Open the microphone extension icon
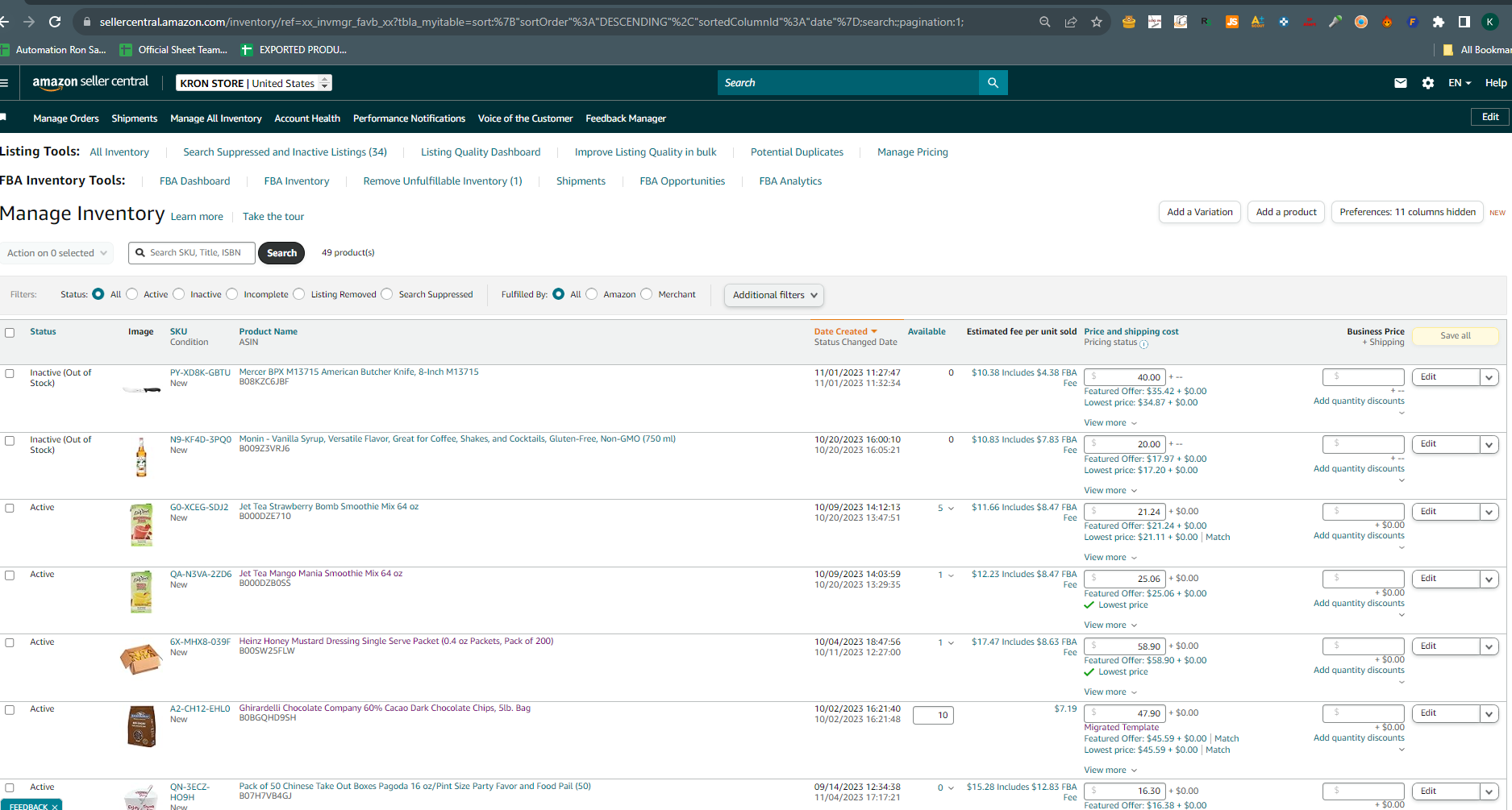Image resolution: width=1512 pixels, height=810 pixels. point(1335,22)
